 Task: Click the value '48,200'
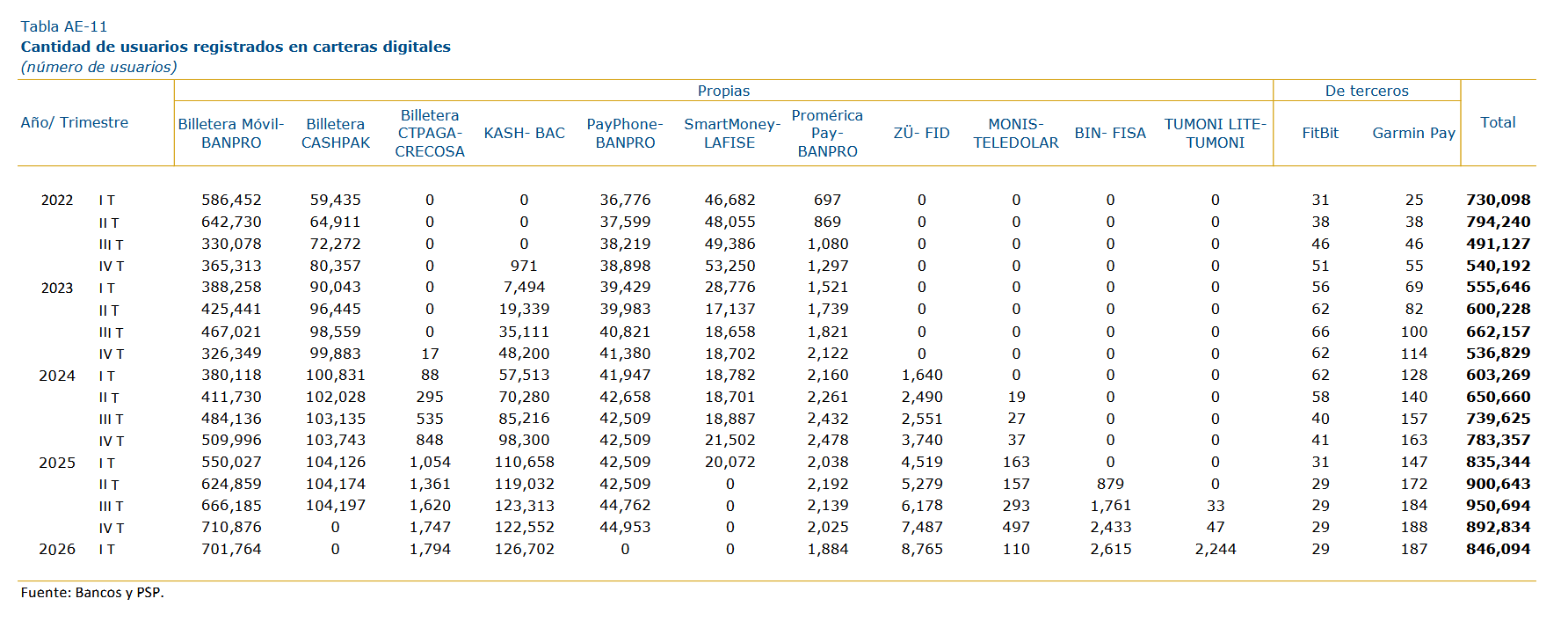click(x=524, y=354)
